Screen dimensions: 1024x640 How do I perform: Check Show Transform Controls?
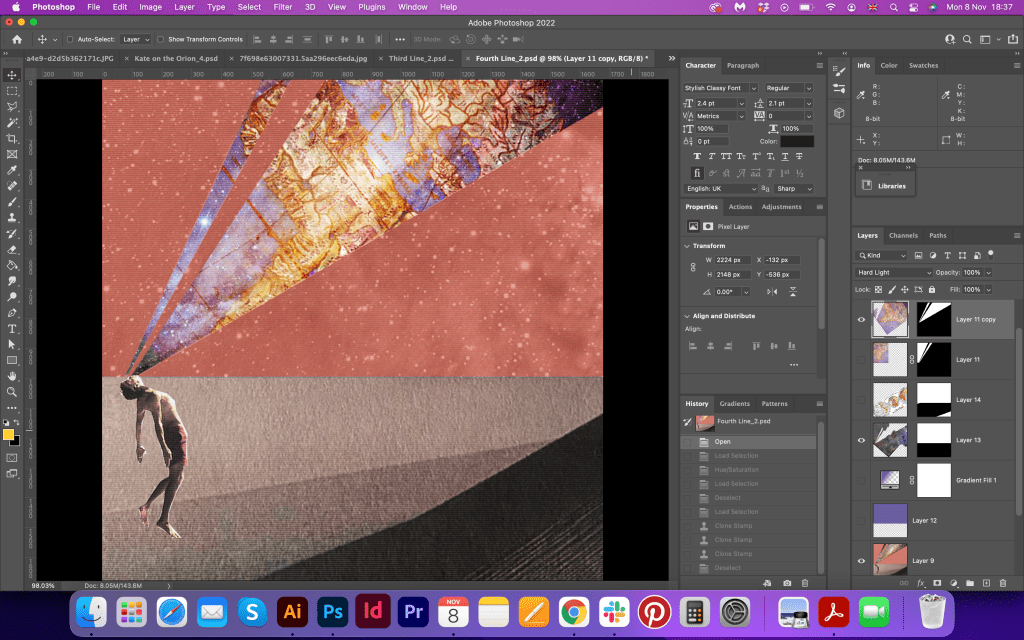(x=162, y=39)
